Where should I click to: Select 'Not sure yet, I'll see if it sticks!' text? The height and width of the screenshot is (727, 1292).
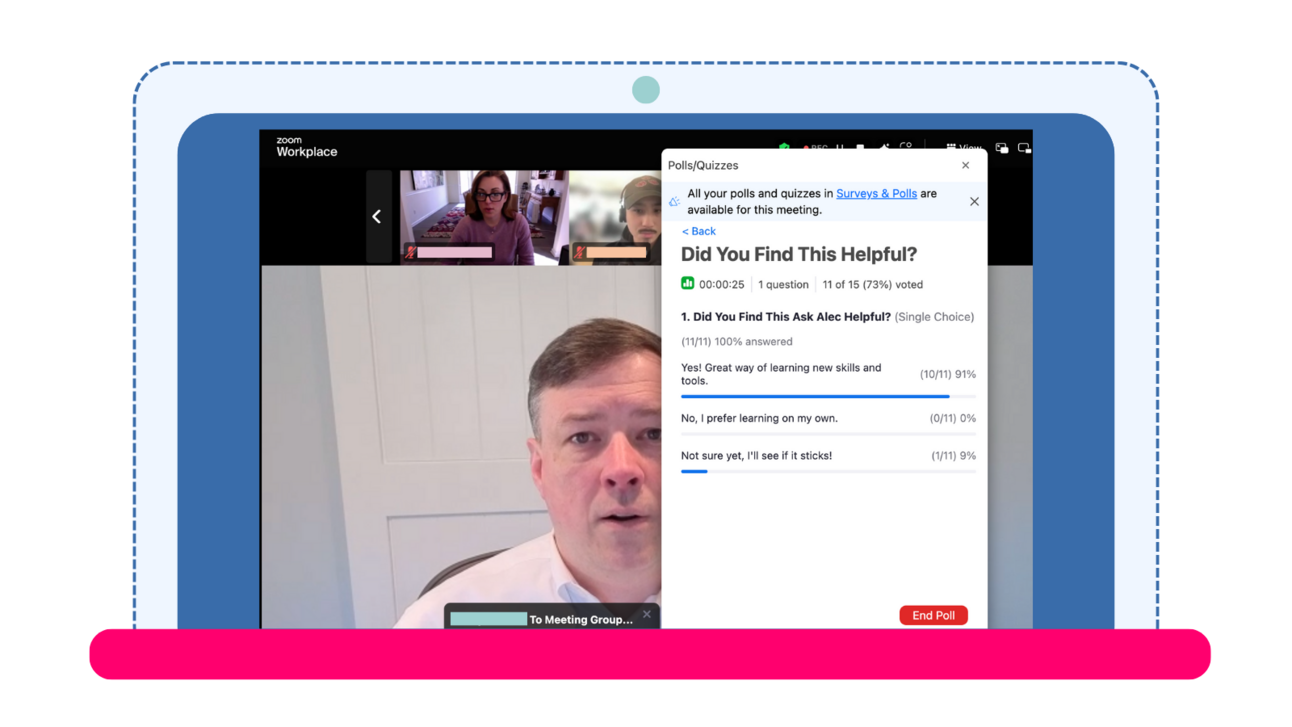[x=756, y=455]
